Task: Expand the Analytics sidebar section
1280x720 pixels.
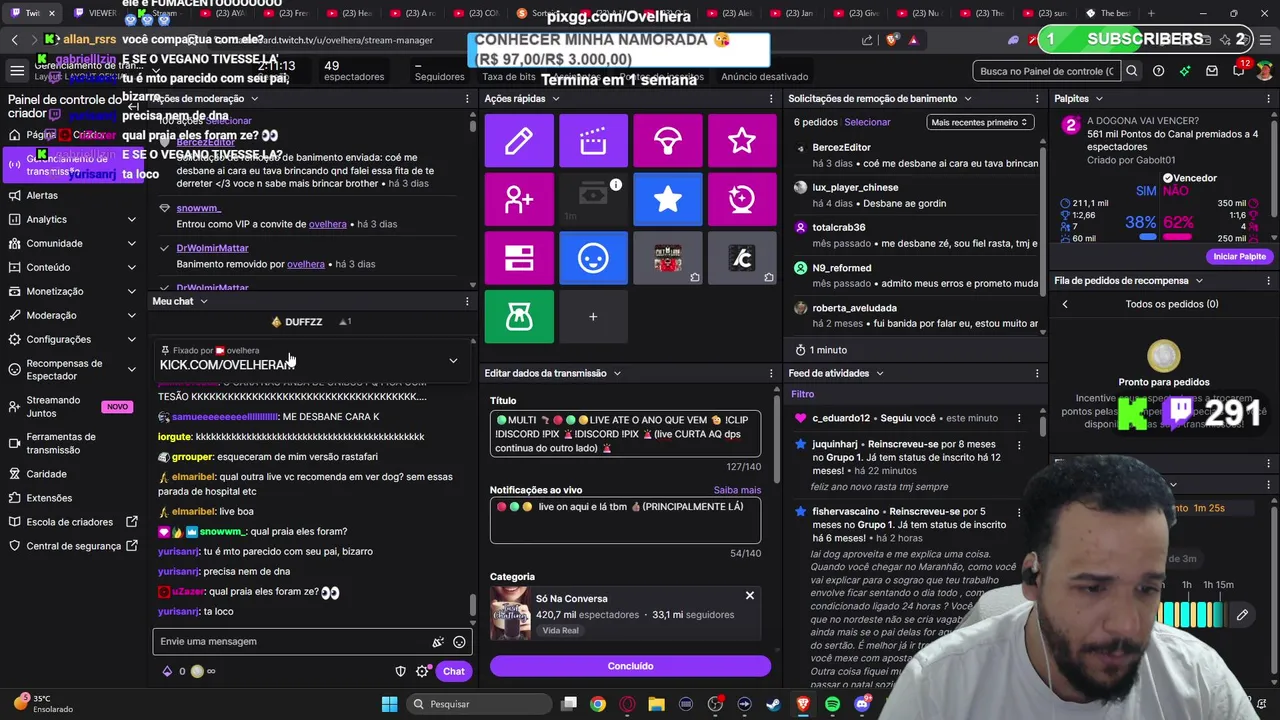Action: (132, 219)
